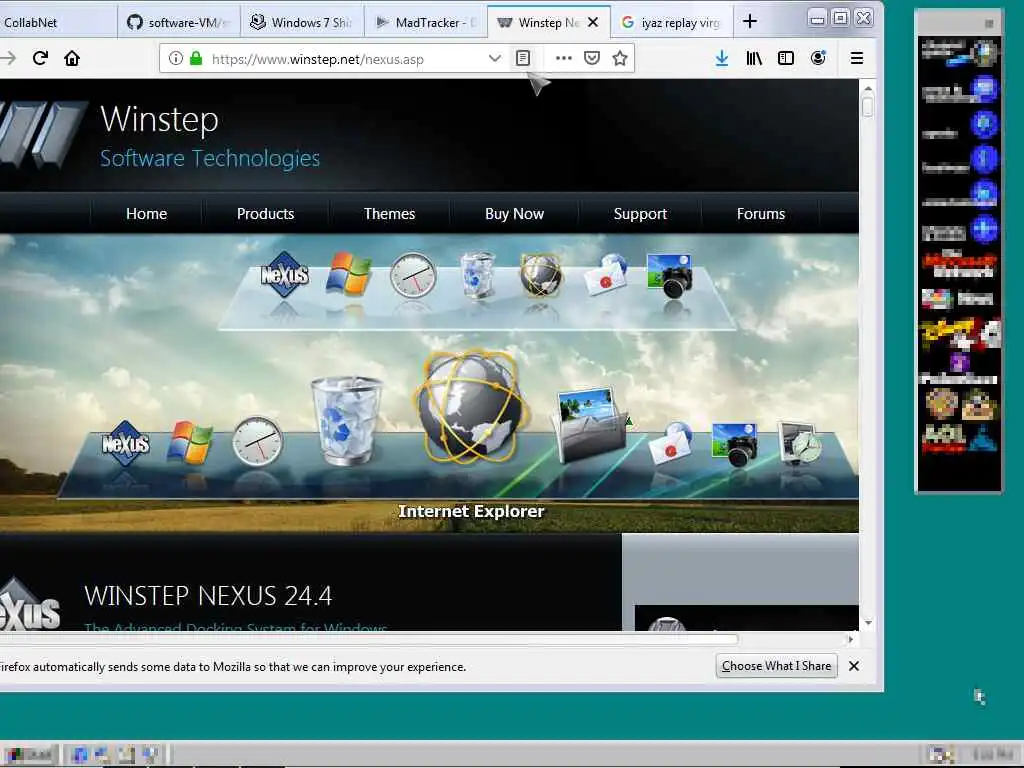Switch to the CollabNet tab

(56, 22)
